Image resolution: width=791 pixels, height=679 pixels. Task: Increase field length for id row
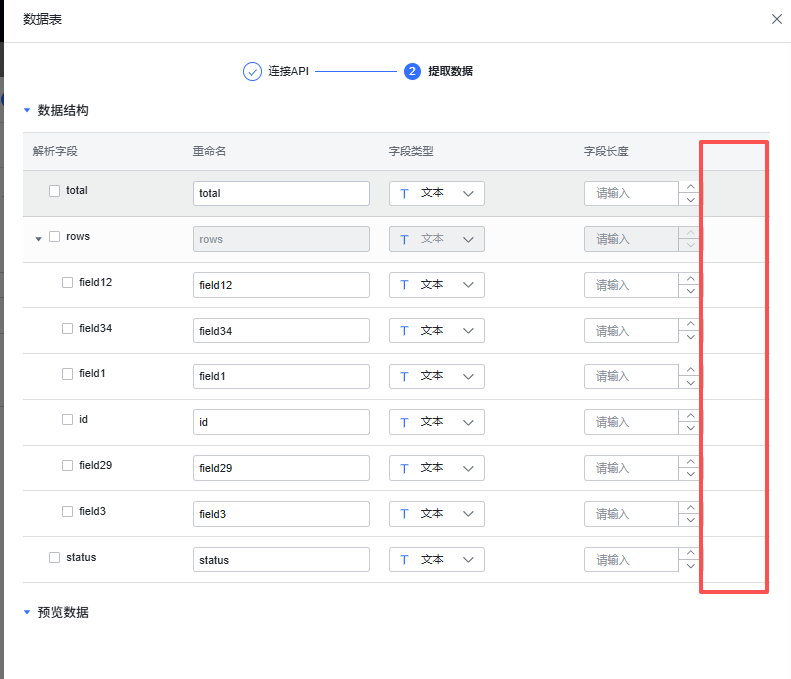click(691, 416)
